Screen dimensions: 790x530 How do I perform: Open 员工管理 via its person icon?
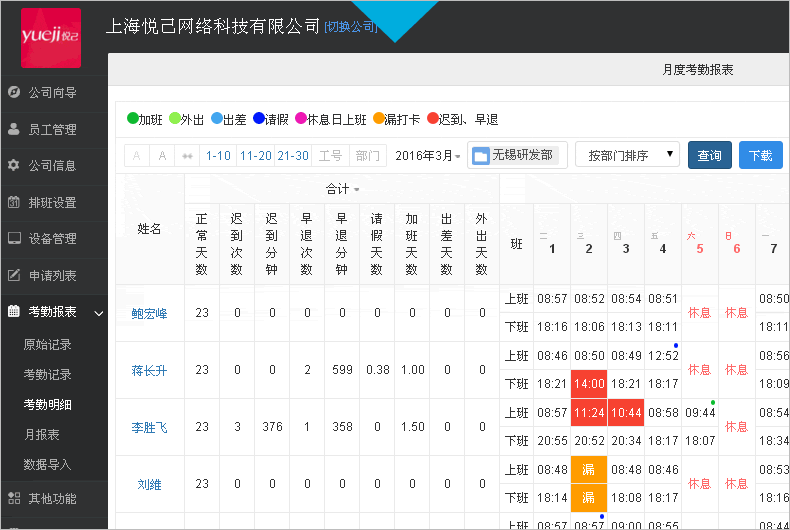click(14, 129)
